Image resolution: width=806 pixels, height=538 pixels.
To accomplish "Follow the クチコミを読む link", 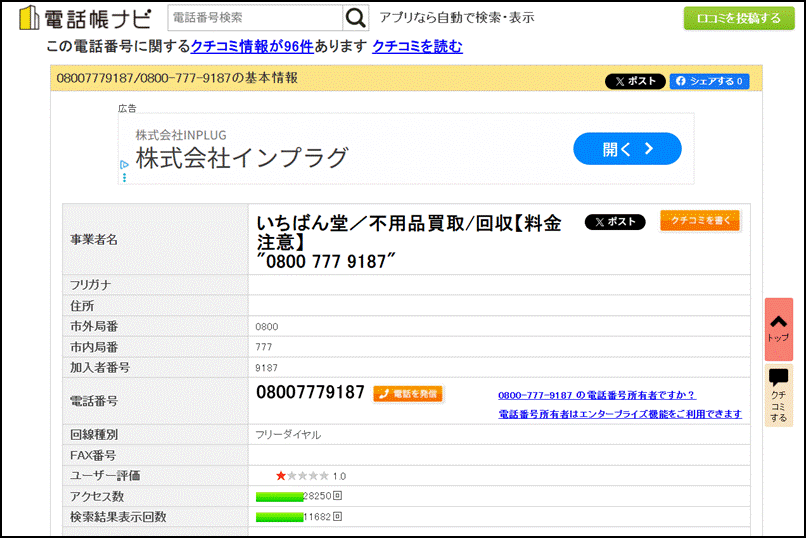I will point(417,47).
